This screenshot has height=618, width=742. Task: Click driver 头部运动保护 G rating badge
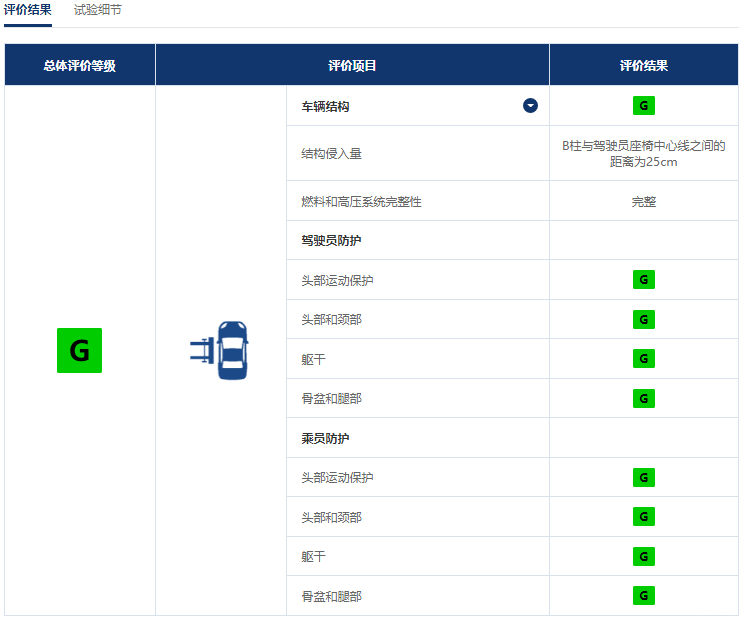(x=644, y=280)
